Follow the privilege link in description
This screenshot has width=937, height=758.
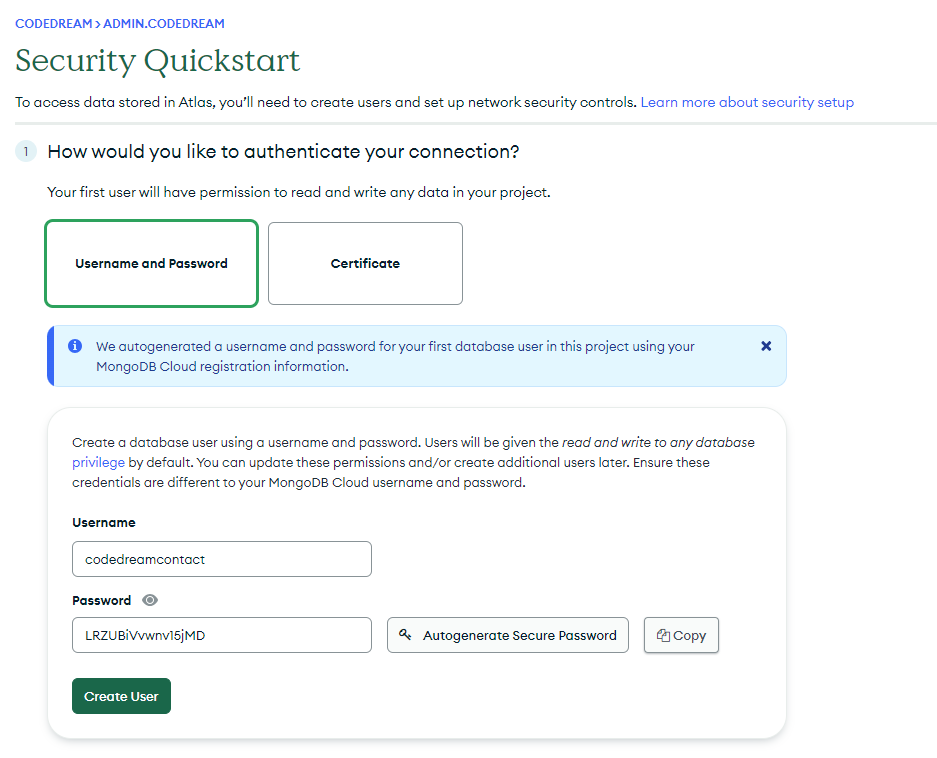pos(98,463)
